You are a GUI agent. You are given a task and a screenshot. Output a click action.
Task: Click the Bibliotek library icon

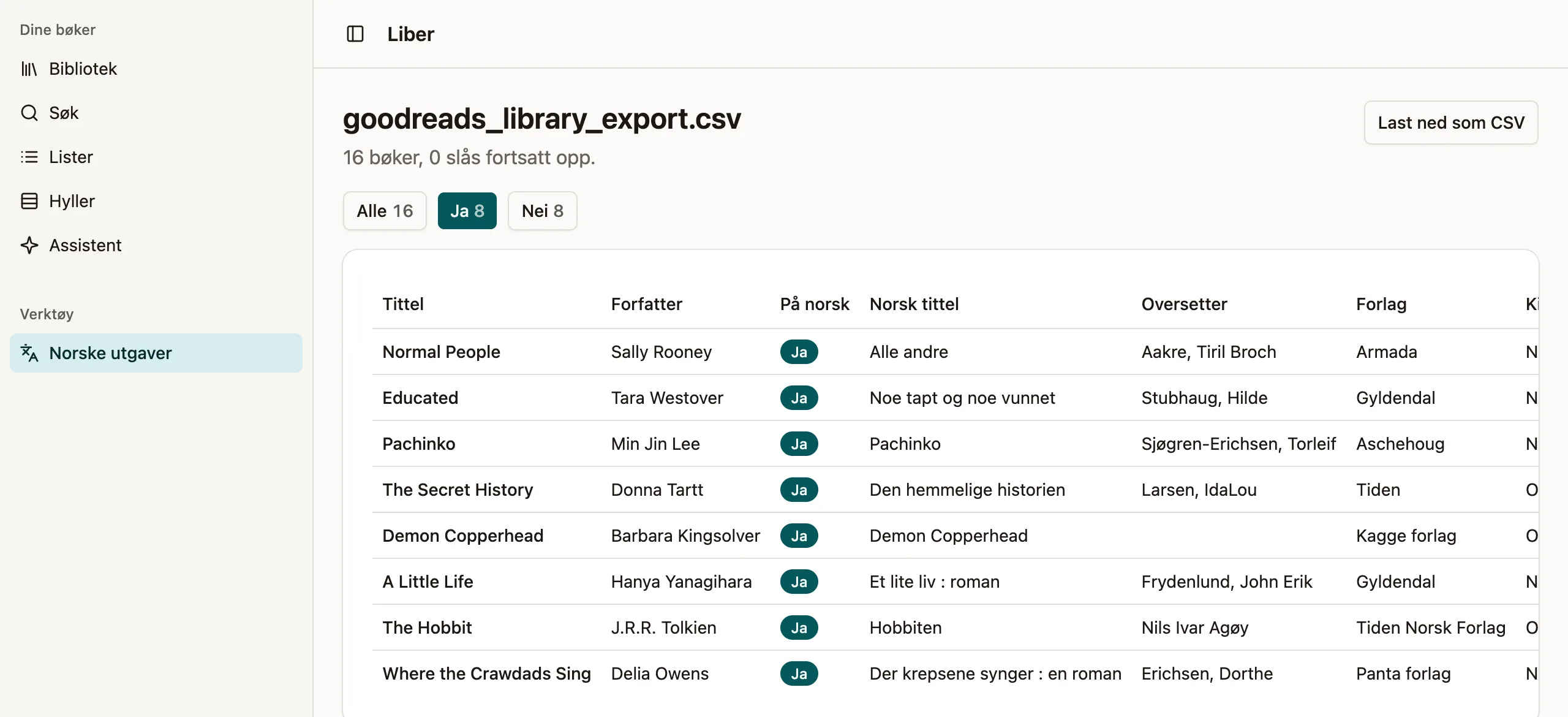[29, 69]
